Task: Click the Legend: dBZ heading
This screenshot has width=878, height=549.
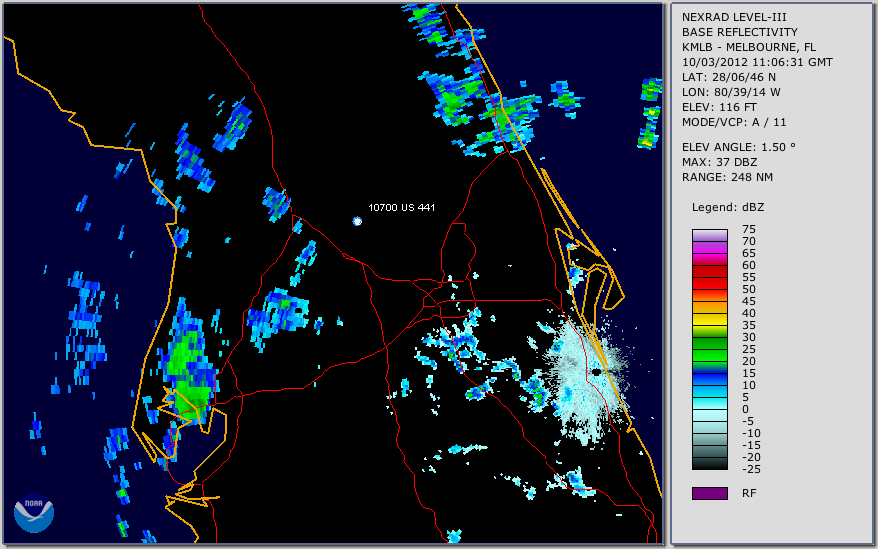Action: [728, 207]
